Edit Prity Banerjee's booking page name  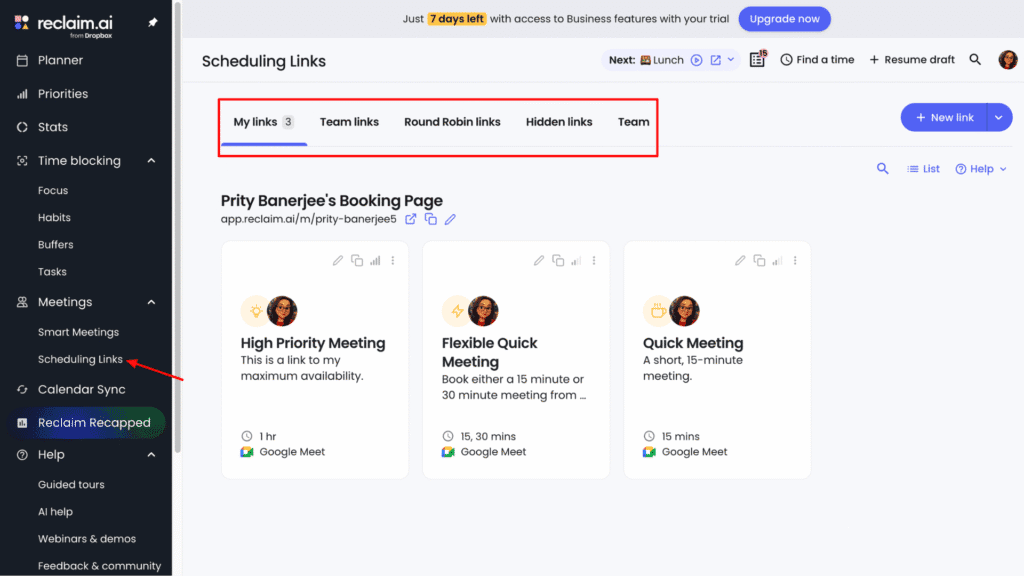click(x=449, y=218)
